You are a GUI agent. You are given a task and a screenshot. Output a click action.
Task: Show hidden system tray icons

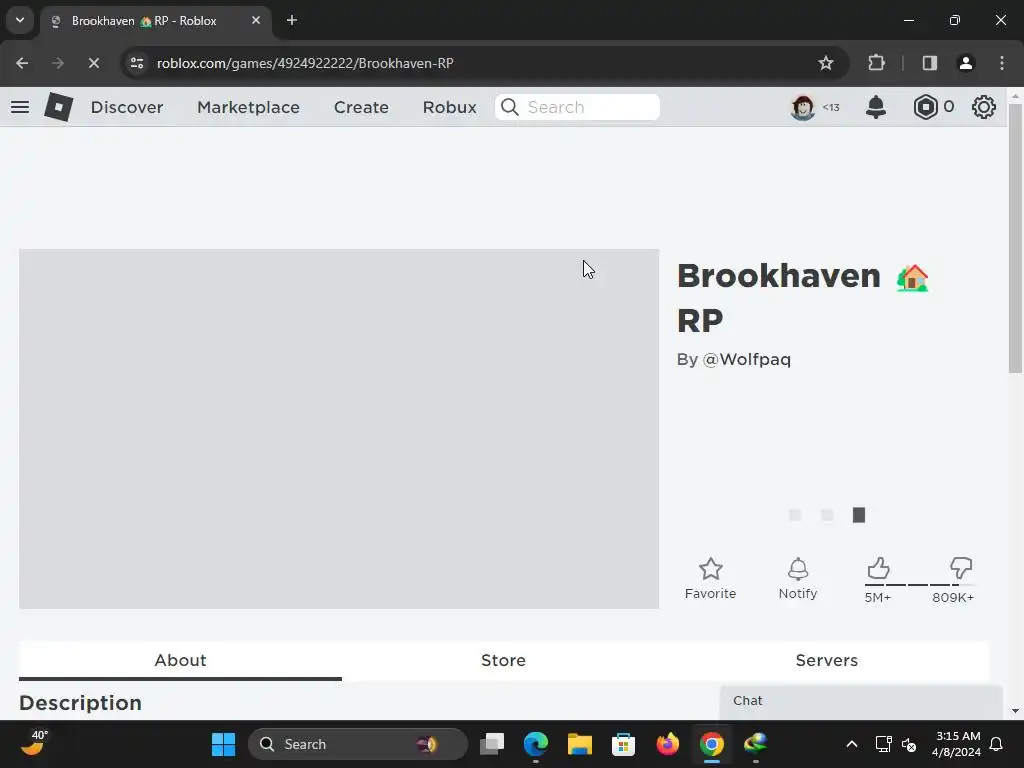pos(852,744)
